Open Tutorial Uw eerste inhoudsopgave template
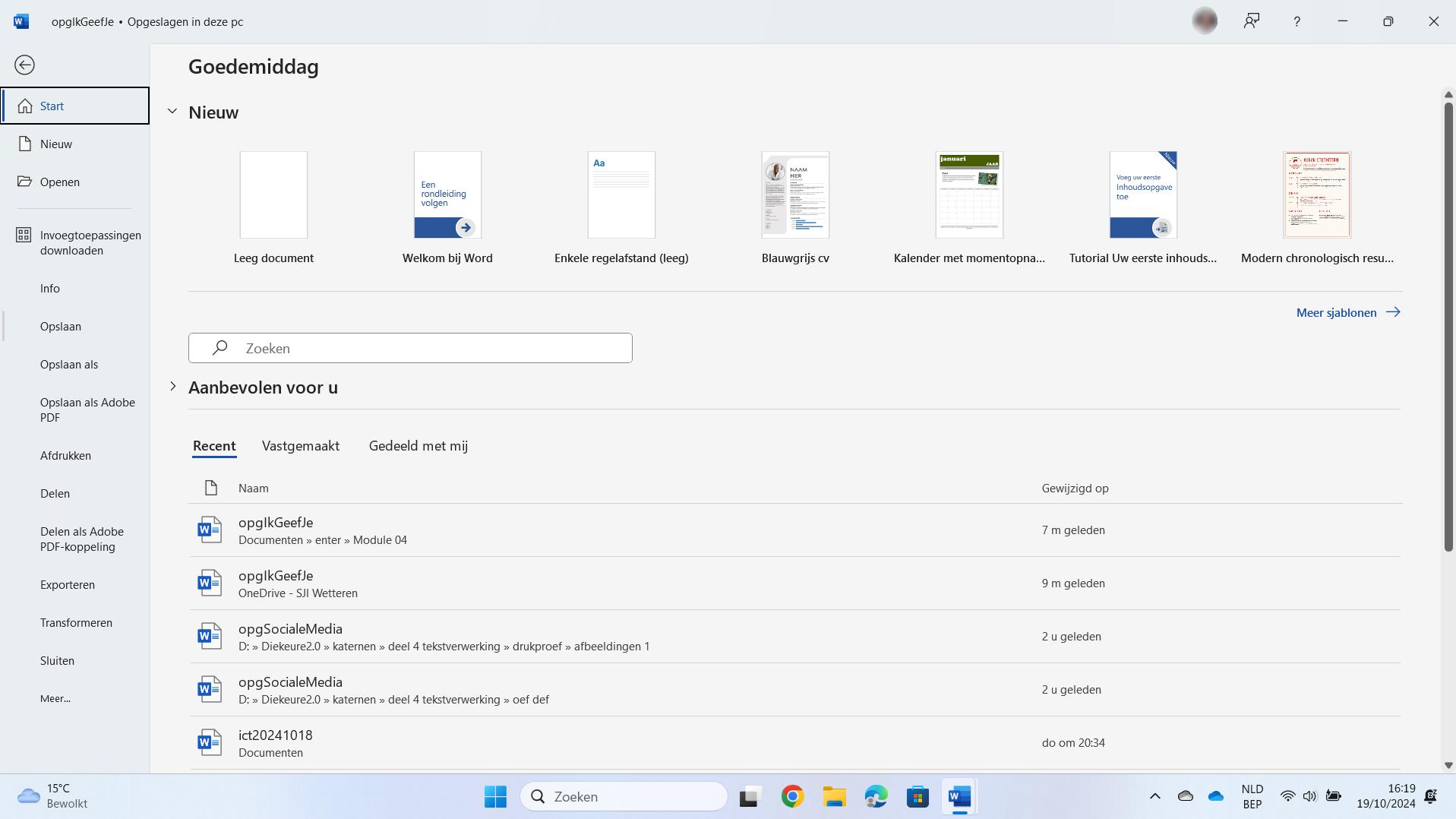Image resolution: width=1456 pixels, height=819 pixels. [x=1143, y=208]
